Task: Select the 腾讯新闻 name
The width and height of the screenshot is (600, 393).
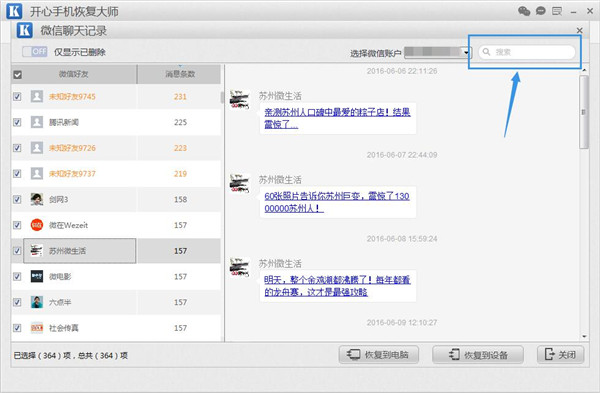Action: (x=64, y=122)
